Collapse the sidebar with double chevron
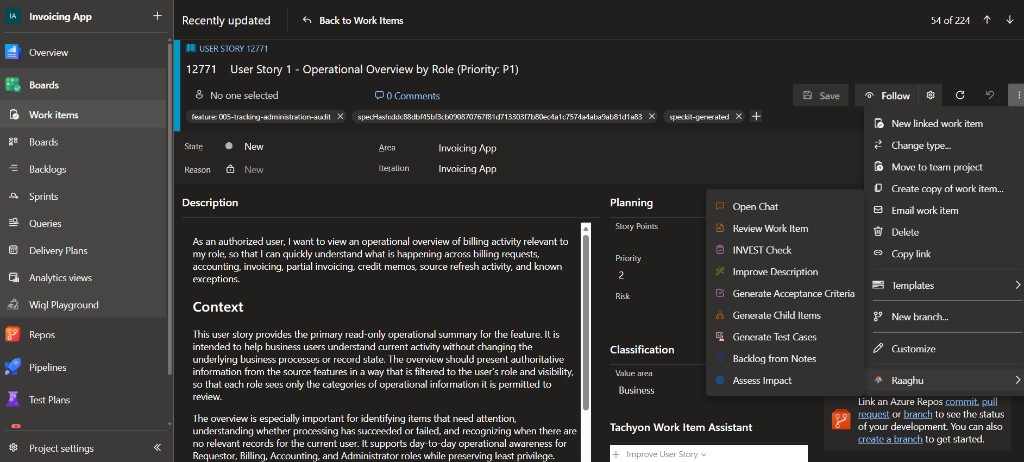Viewport: 1024px width, 462px height. tap(157, 448)
